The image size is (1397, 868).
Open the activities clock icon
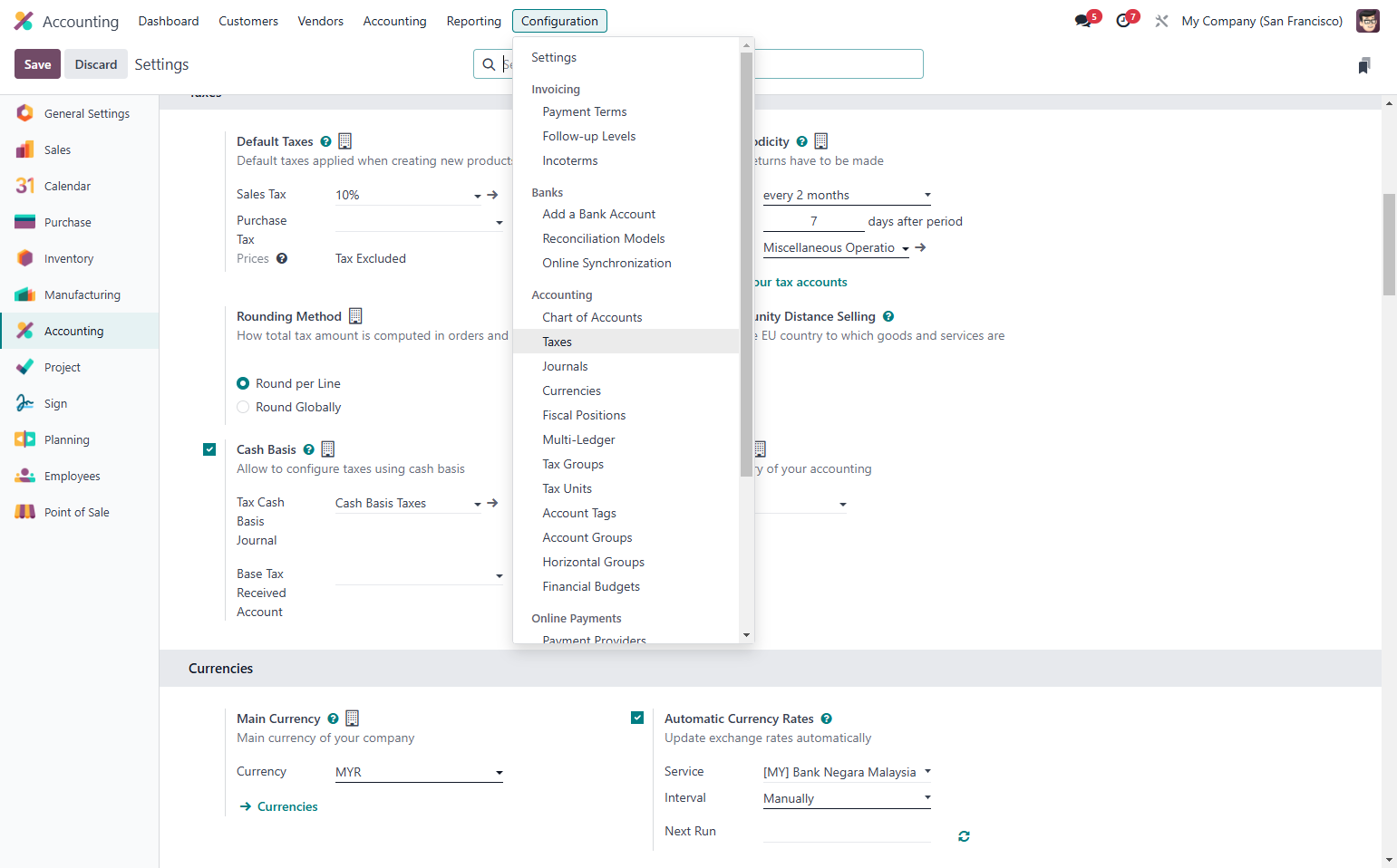click(1123, 21)
